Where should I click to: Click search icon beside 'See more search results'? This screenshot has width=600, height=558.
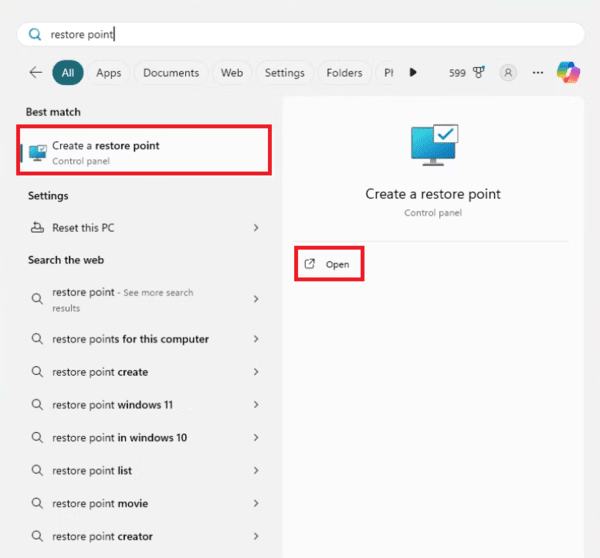[x=37, y=299]
